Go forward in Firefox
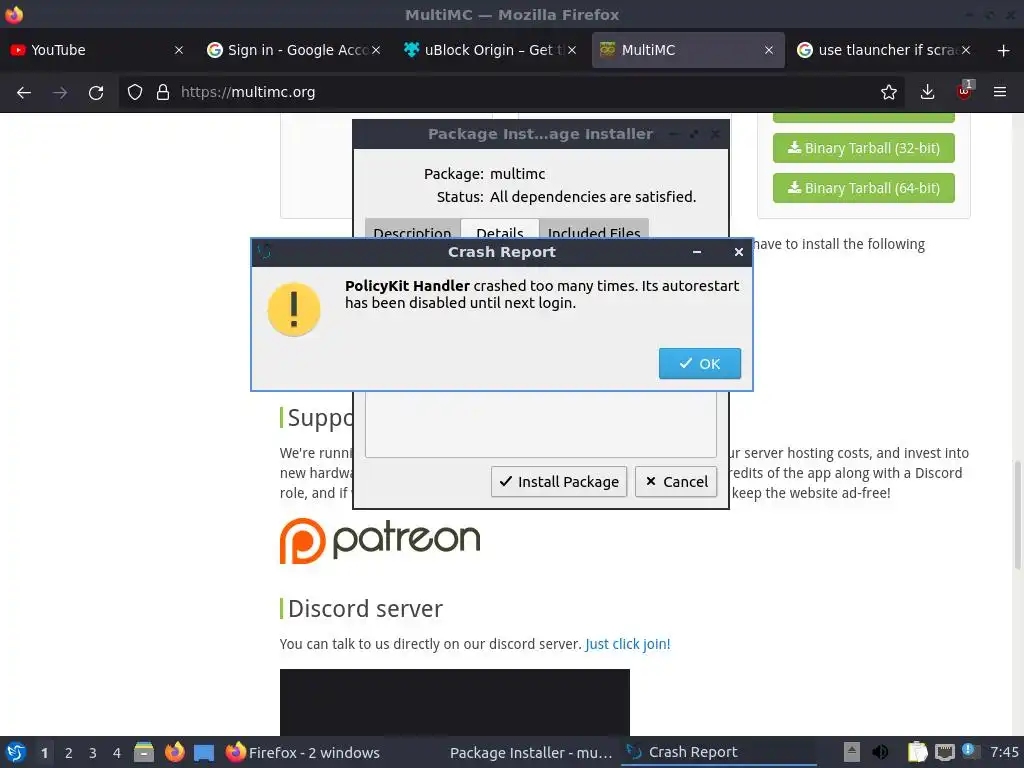1024x768 pixels. click(60, 93)
